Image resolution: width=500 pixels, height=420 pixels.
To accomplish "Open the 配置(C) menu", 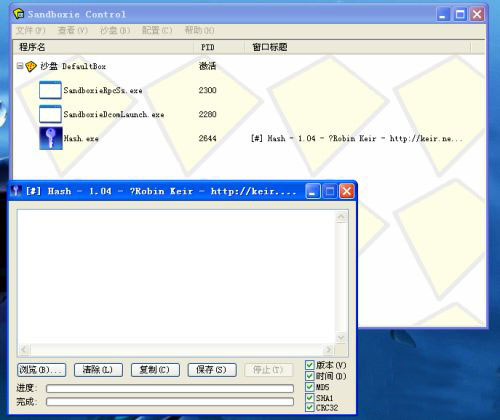I will pos(157,30).
